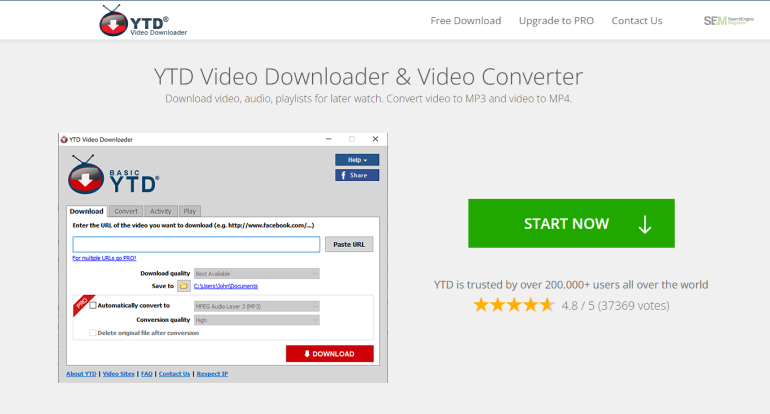Click the Paste URL button
770x414 pixels.
pyautogui.click(x=349, y=244)
